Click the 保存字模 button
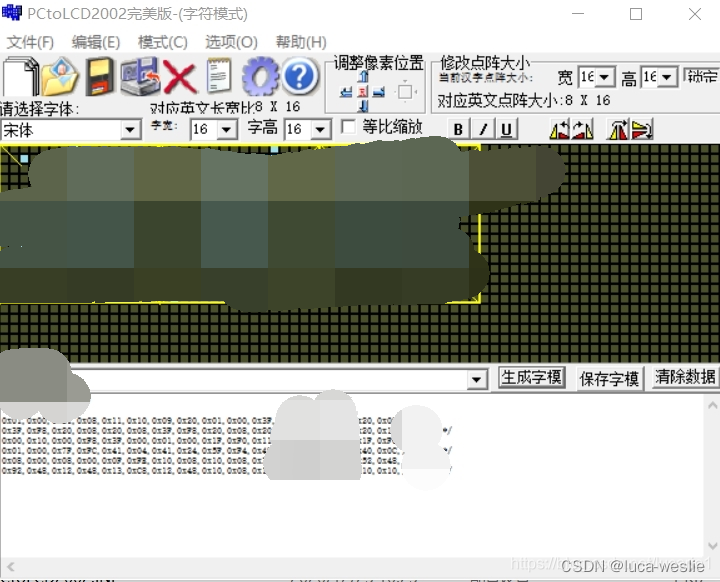The image size is (720, 582). (x=609, y=379)
